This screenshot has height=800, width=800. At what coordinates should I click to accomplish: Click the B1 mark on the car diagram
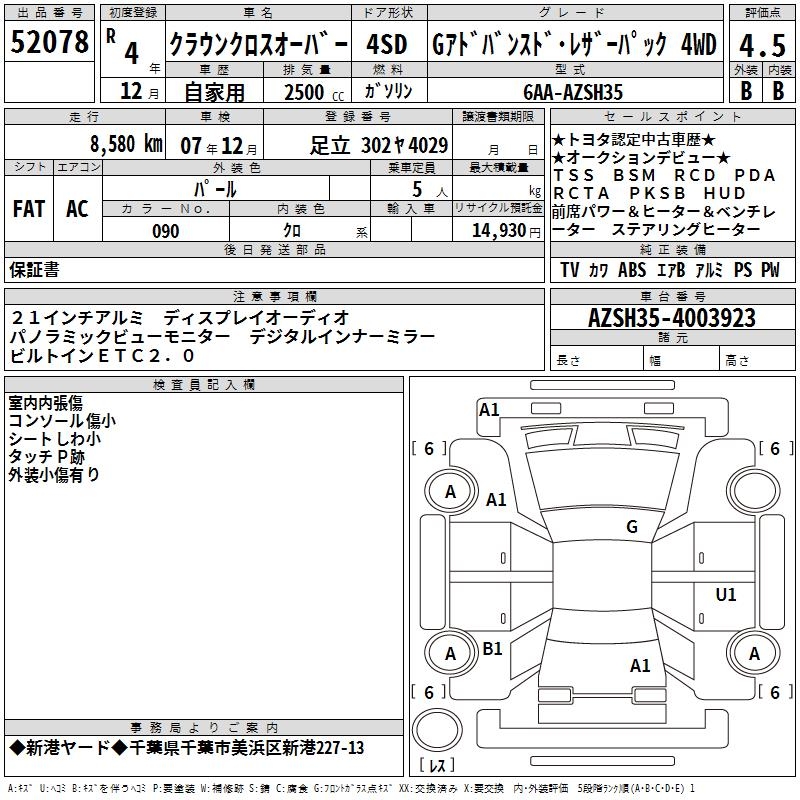(492, 648)
